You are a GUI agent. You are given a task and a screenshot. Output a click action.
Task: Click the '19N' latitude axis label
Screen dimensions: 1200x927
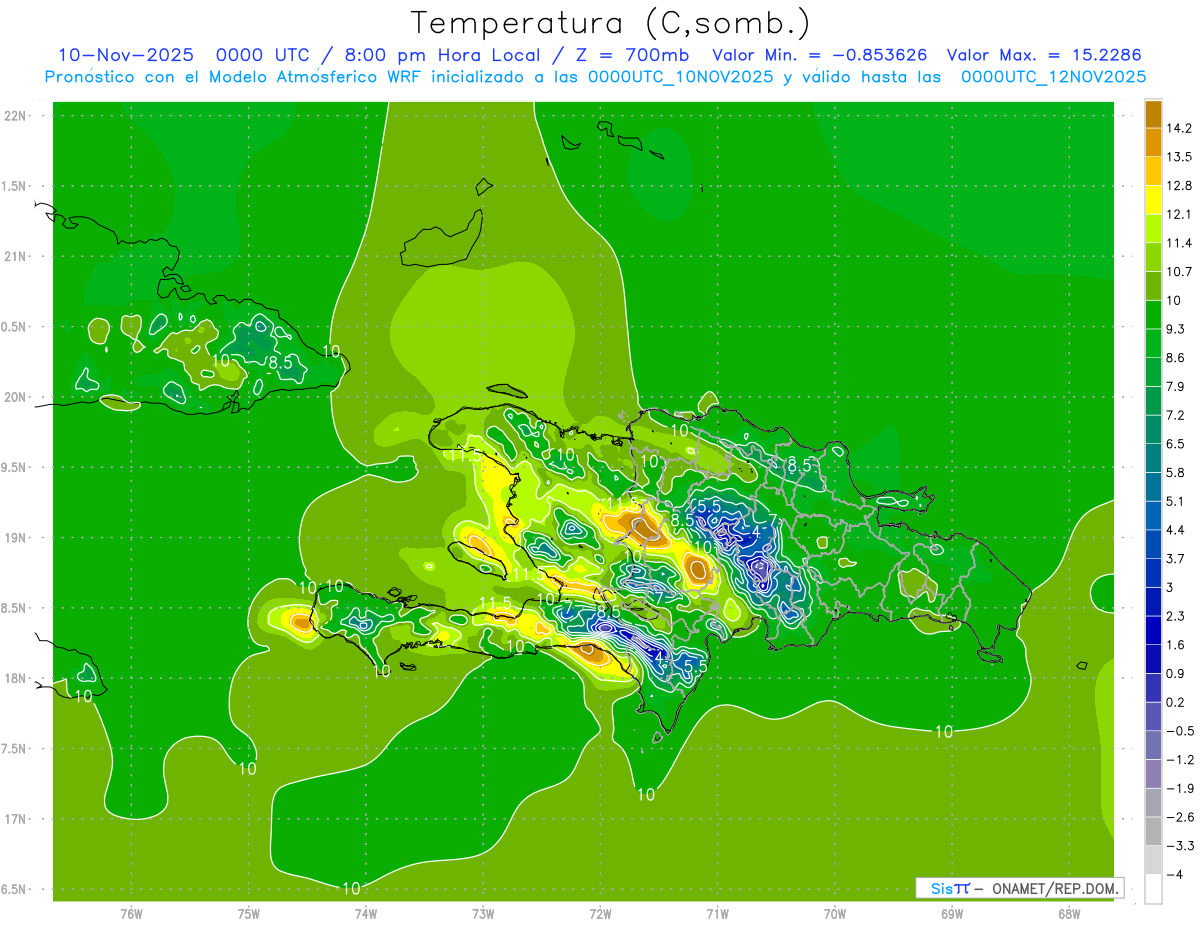click(15, 537)
